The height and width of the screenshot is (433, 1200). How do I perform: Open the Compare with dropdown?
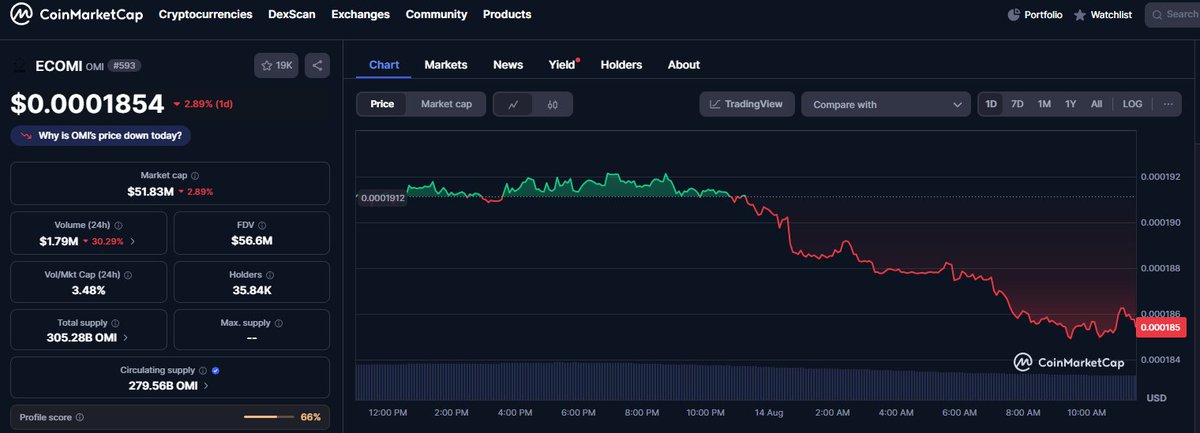[x=886, y=104]
